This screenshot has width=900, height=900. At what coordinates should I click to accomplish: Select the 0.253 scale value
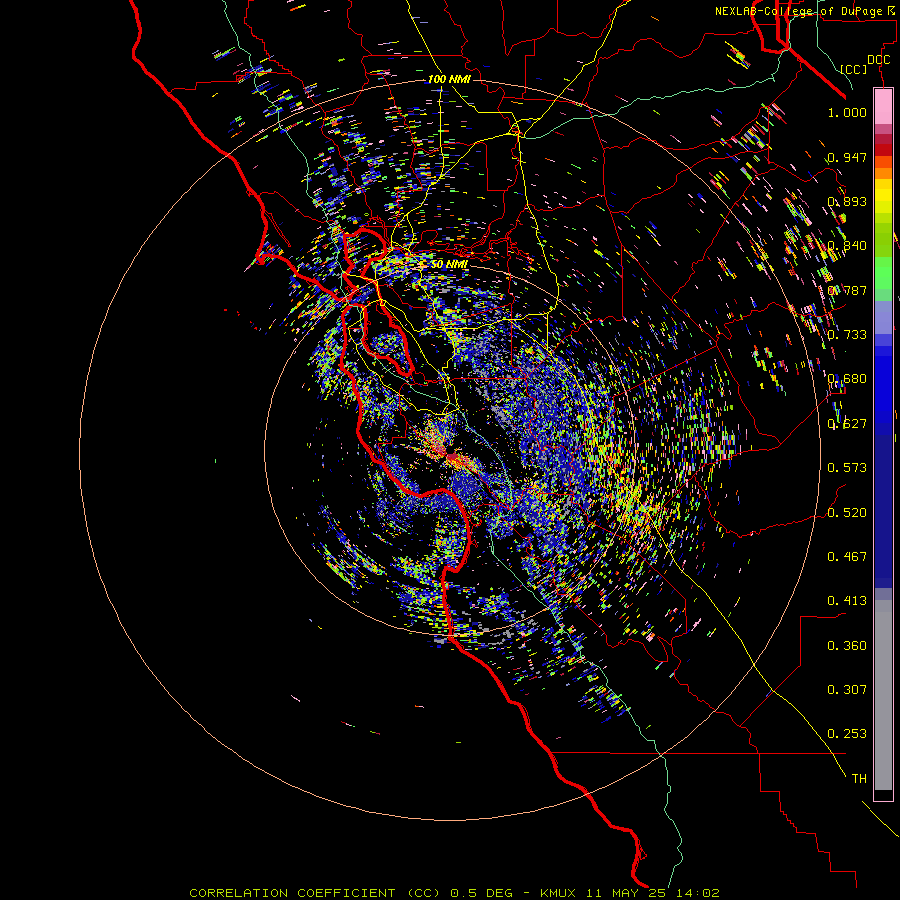point(847,734)
